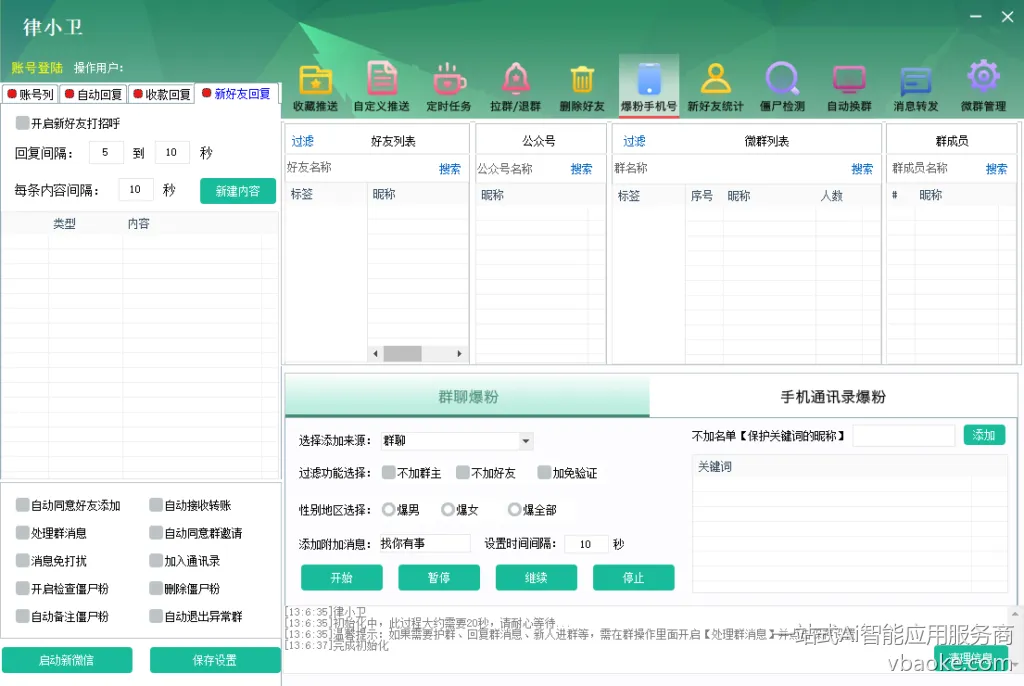
Task: Open the 拉群/退群 bell icon
Action: point(515,87)
